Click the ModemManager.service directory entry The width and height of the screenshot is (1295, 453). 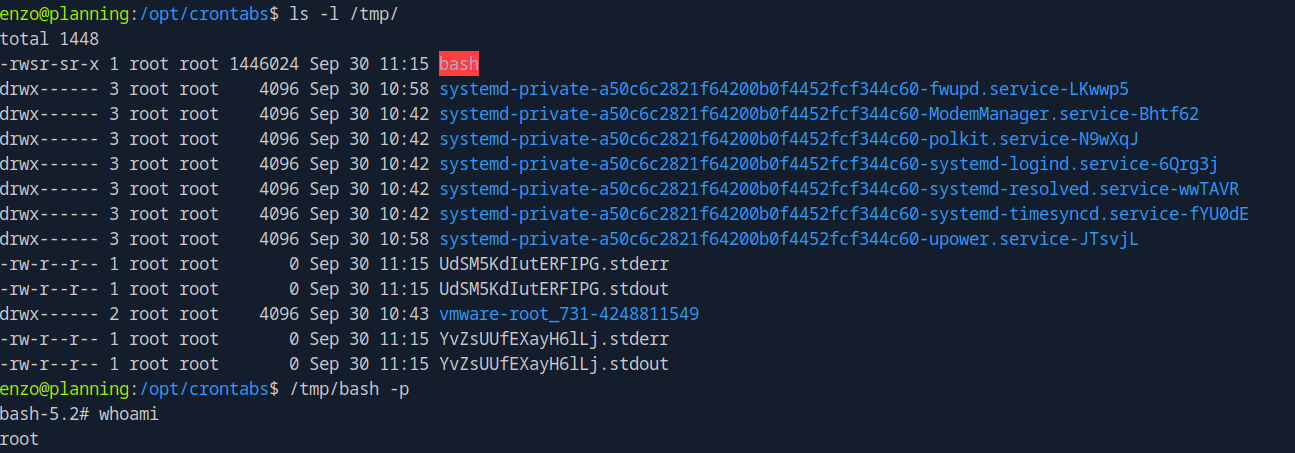[x=819, y=114]
